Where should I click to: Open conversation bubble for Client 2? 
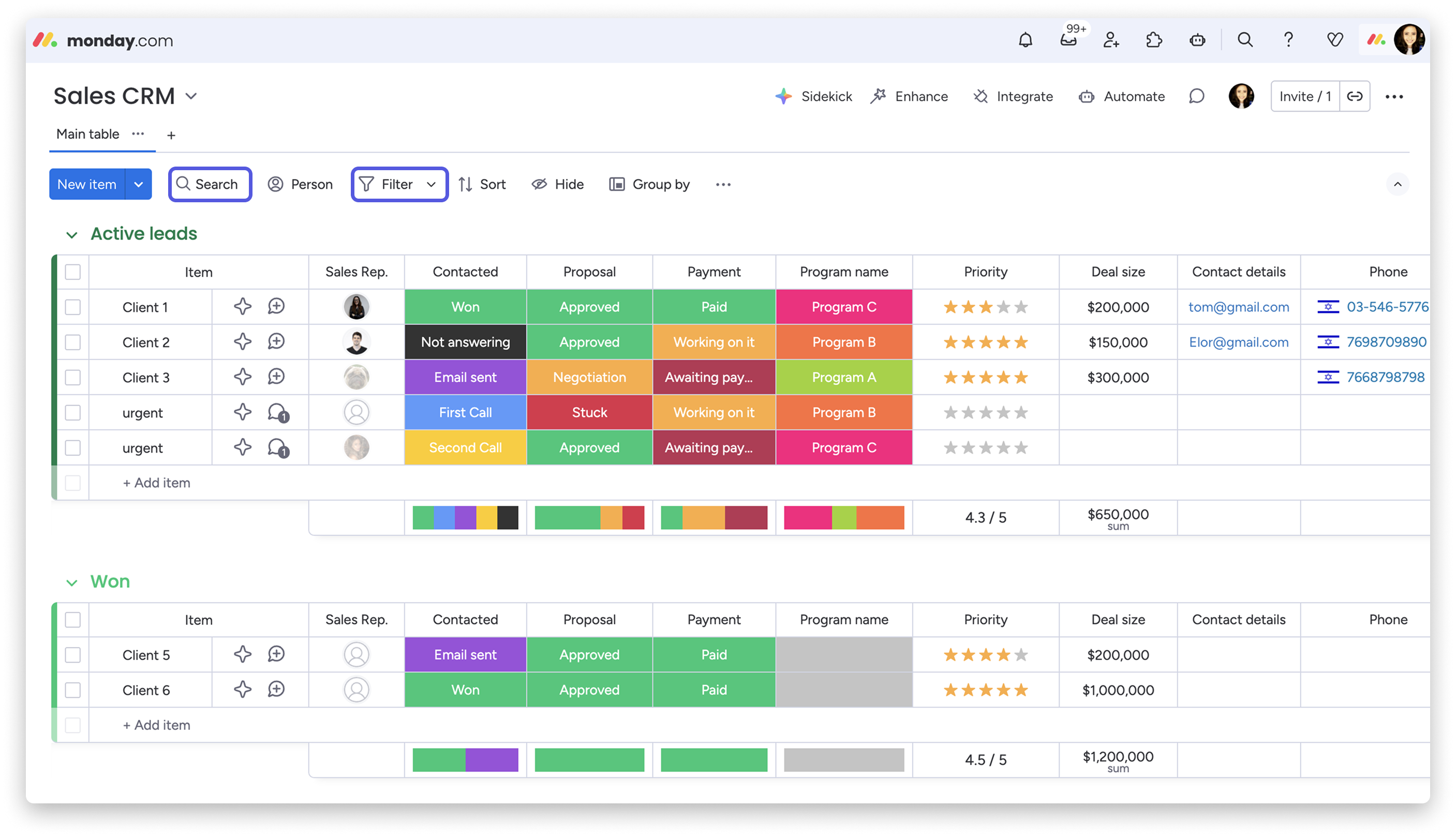tap(276, 342)
